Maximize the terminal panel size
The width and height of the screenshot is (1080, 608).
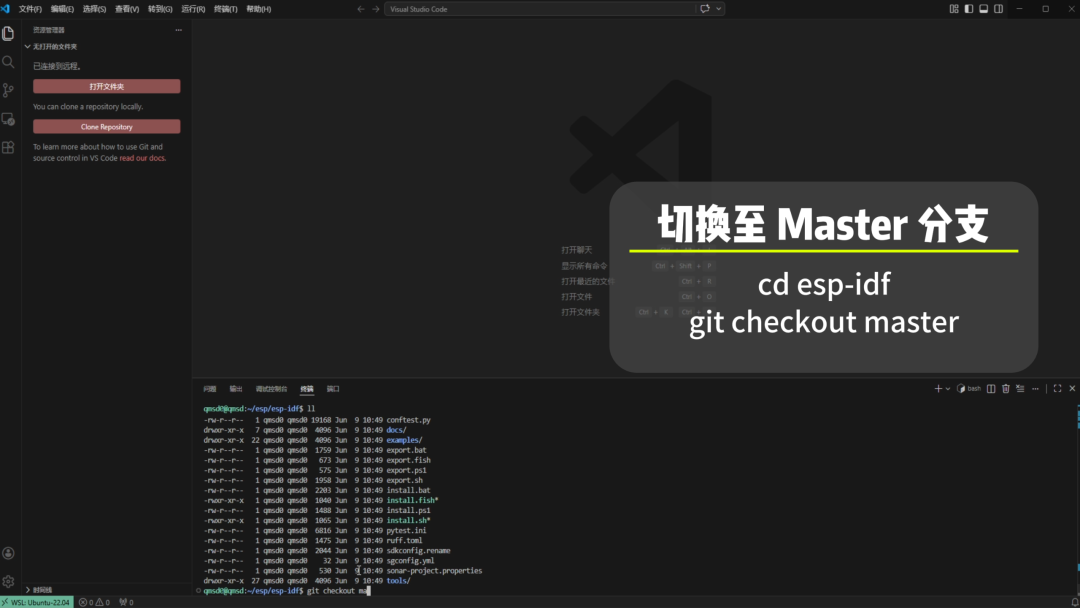click(1057, 388)
